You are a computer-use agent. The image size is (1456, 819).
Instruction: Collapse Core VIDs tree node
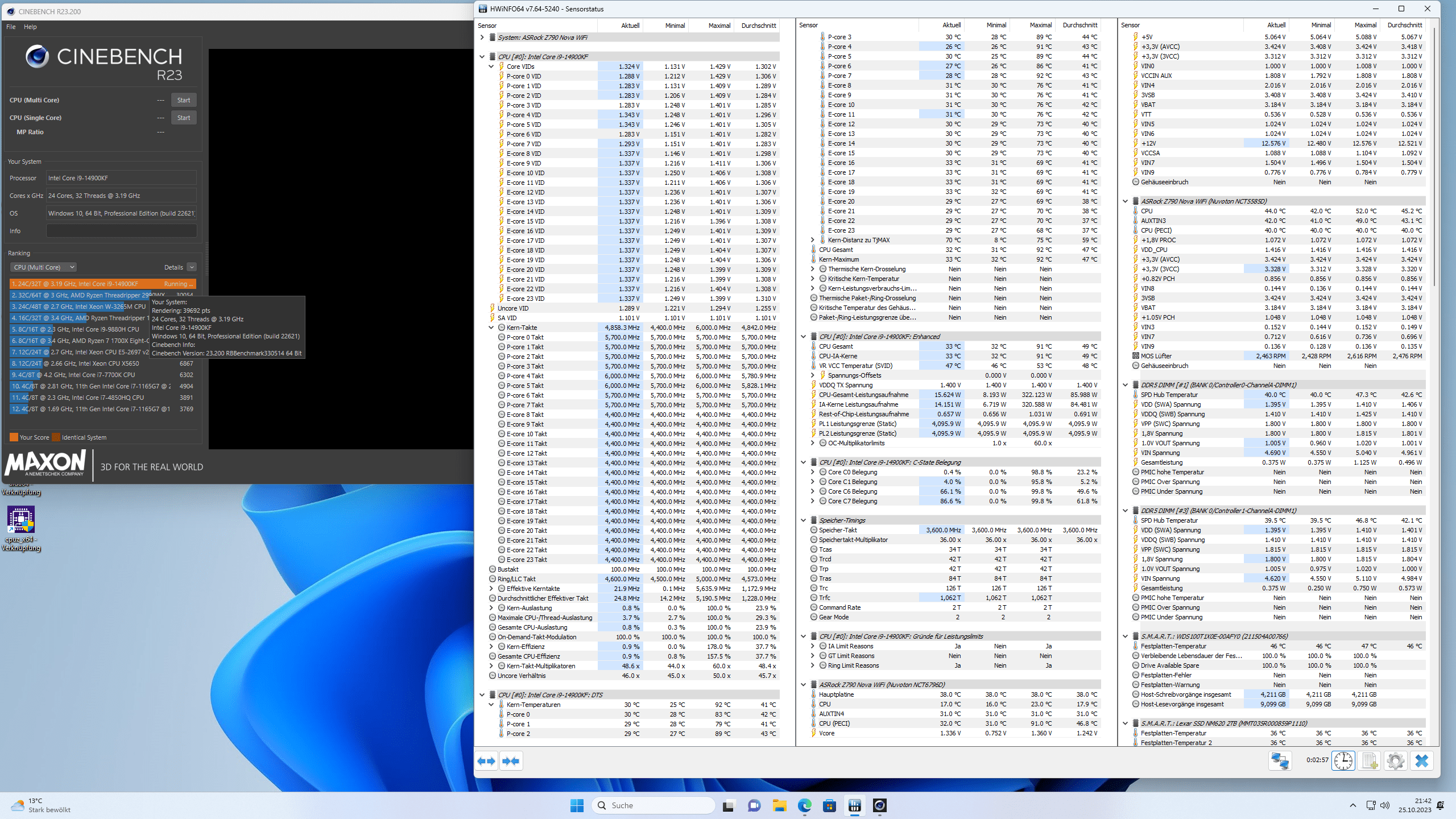491,67
